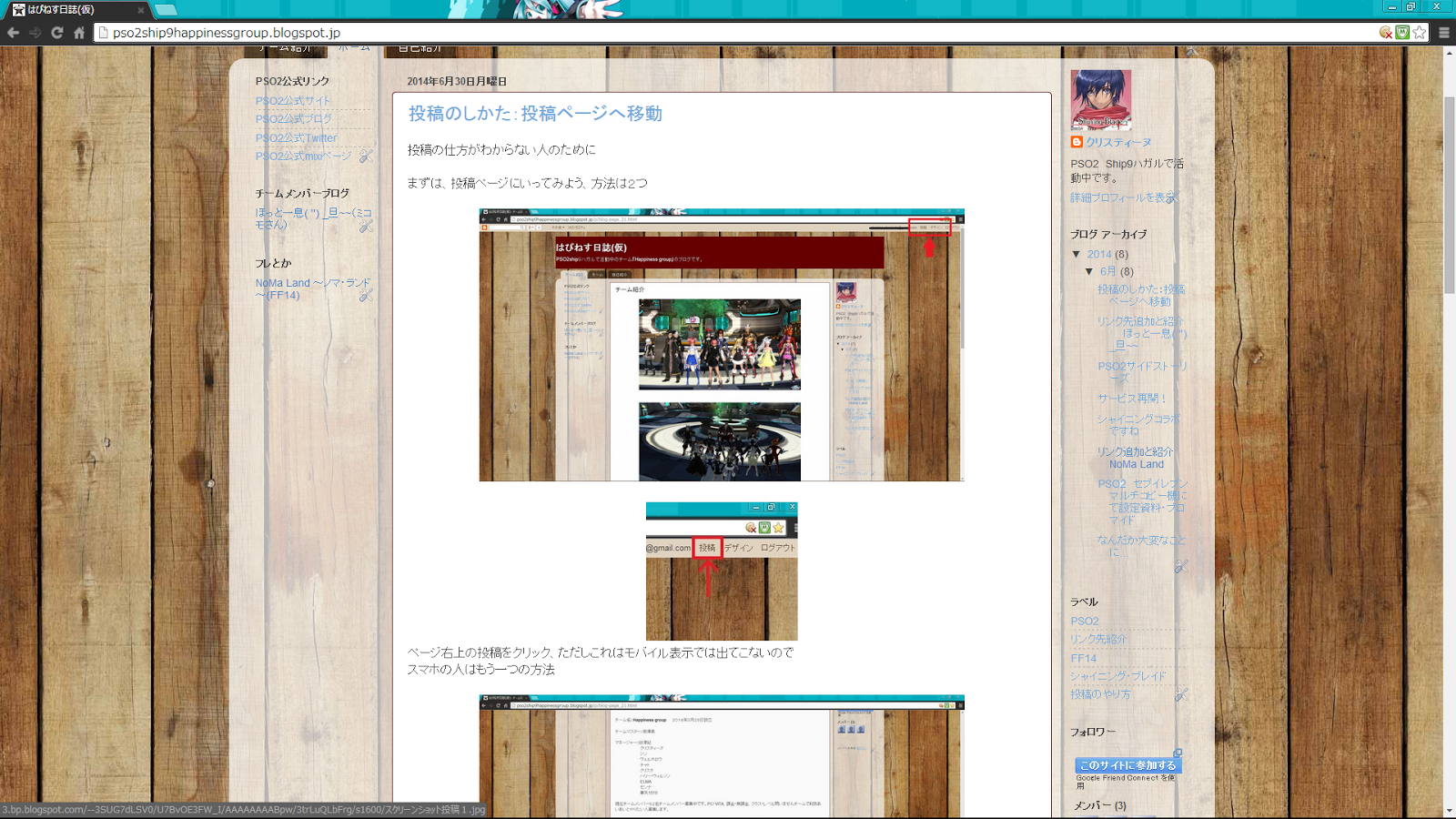Click the page info icon in address bar
The image size is (1456, 819).
tap(104, 33)
